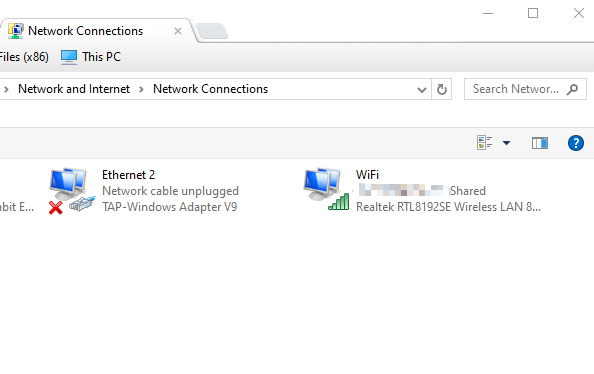Screen dimensions: 594x374
Task: Click the Network Connections breadcrumb segment
Action: [210, 89]
